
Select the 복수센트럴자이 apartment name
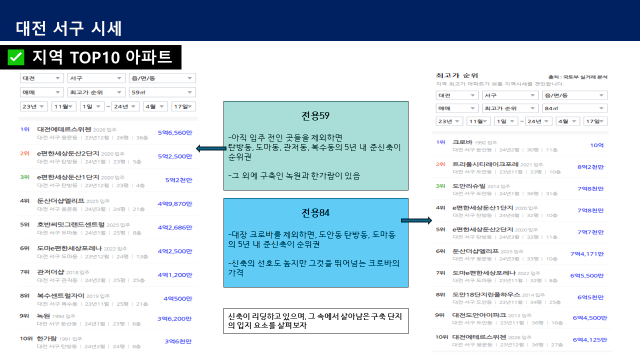tap(60, 296)
